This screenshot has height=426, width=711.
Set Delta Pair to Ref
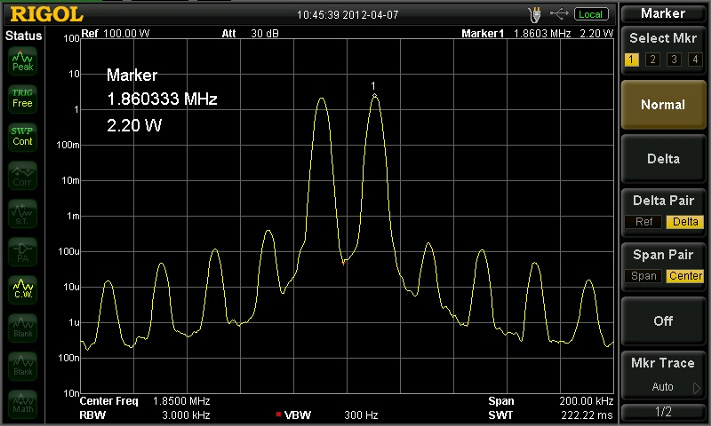click(x=643, y=221)
